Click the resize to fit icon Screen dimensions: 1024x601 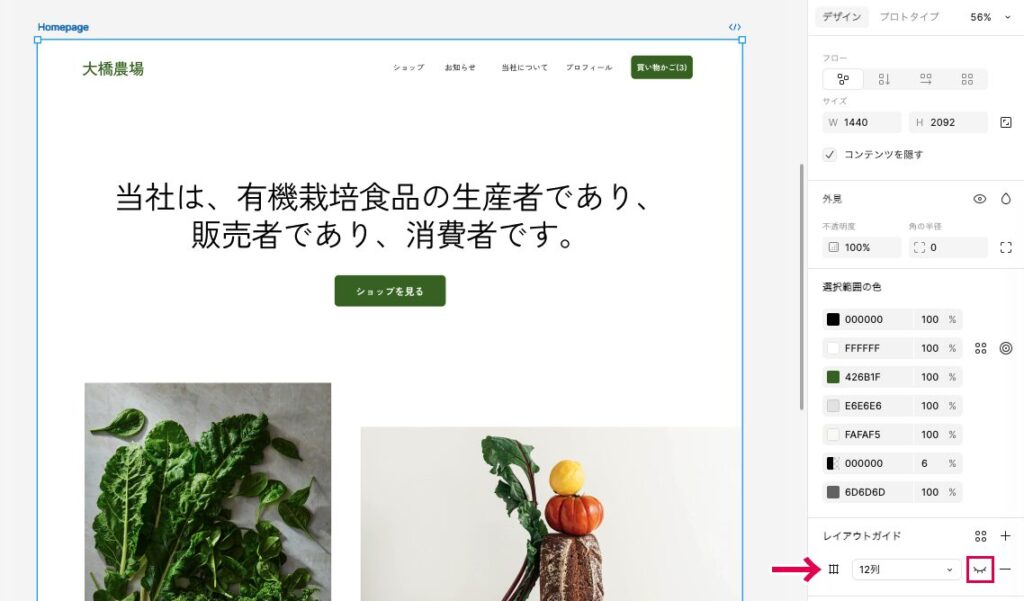1006,122
